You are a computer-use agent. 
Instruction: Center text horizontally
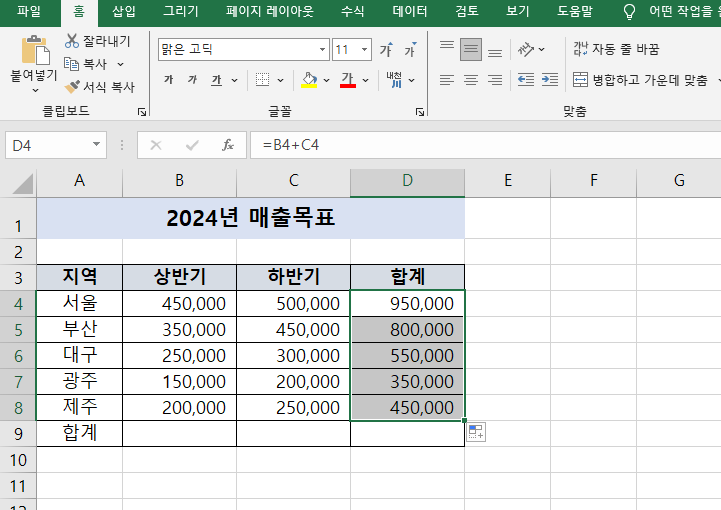pyautogui.click(x=470, y=80)
